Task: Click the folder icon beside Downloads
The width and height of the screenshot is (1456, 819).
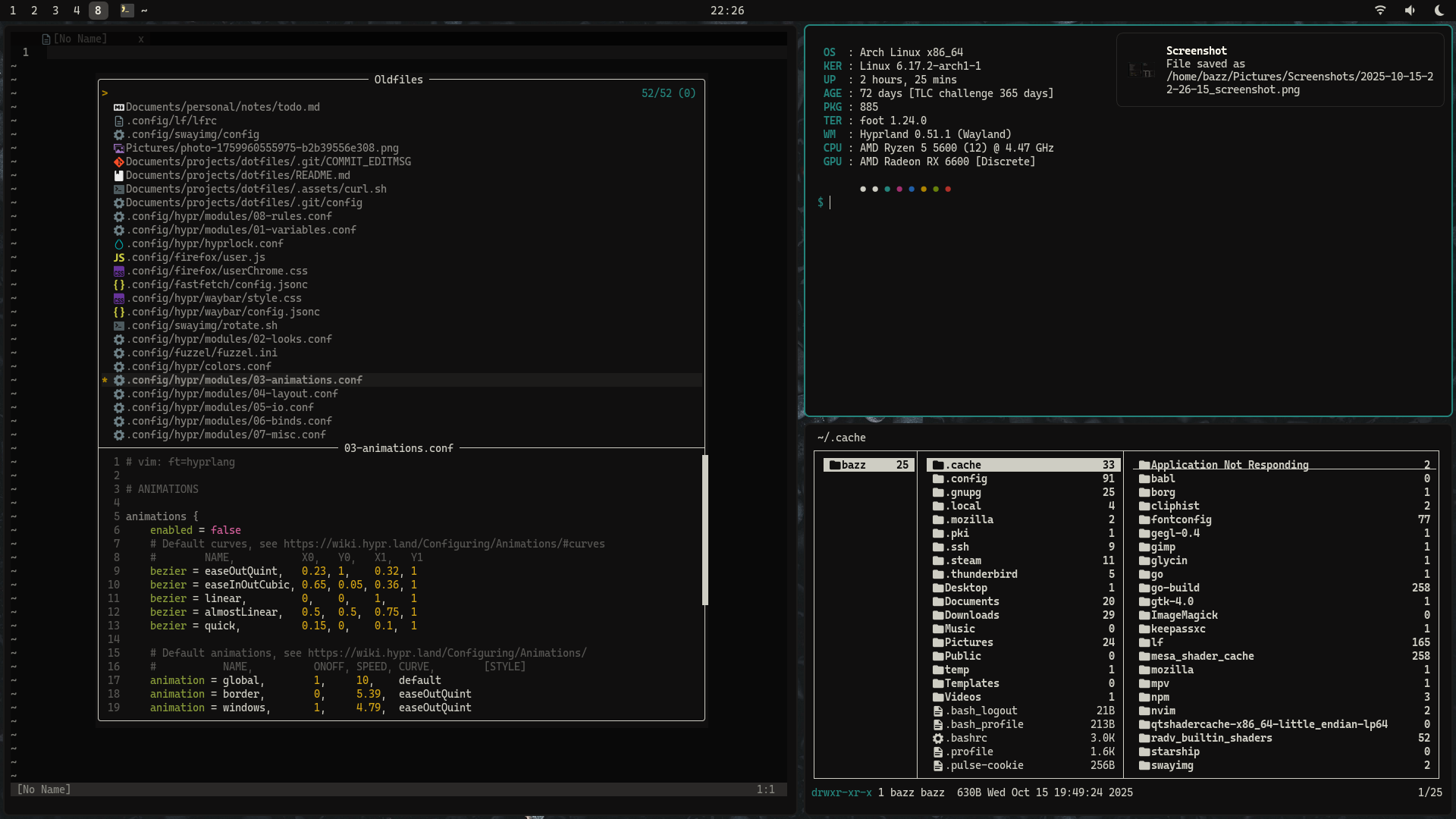Action: pyautogui.click(x=938, y=616)
